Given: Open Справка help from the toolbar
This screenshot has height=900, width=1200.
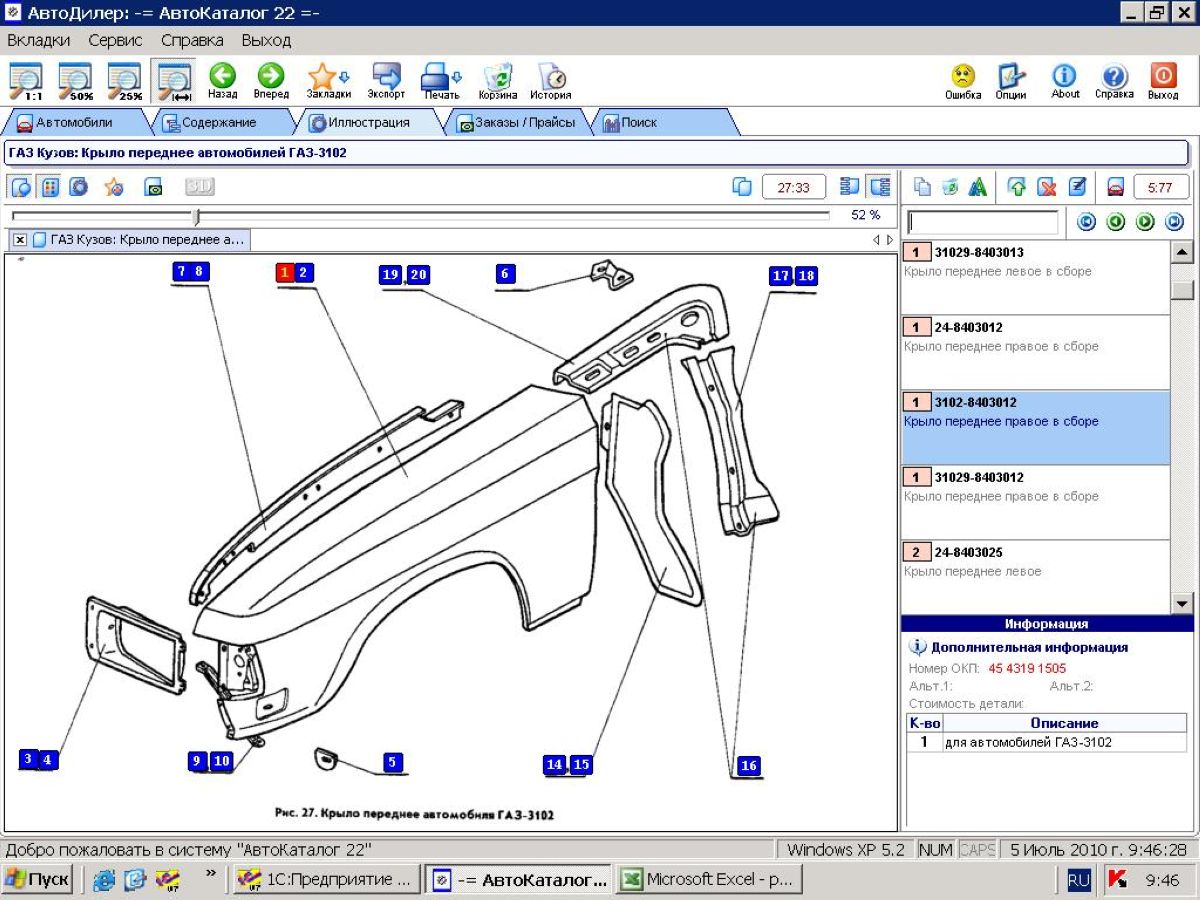Looking at the screenshot, I should (1114, 81).
